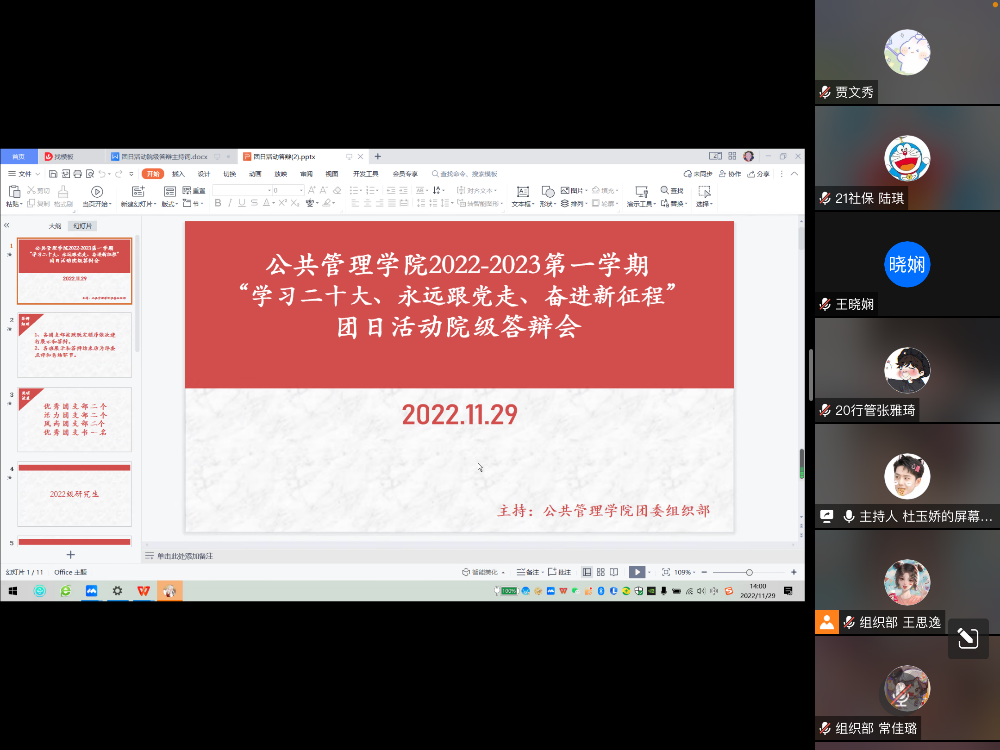
Task: Click the annotation pencil icon in meeting panel
Action: (x=967, y=639)
